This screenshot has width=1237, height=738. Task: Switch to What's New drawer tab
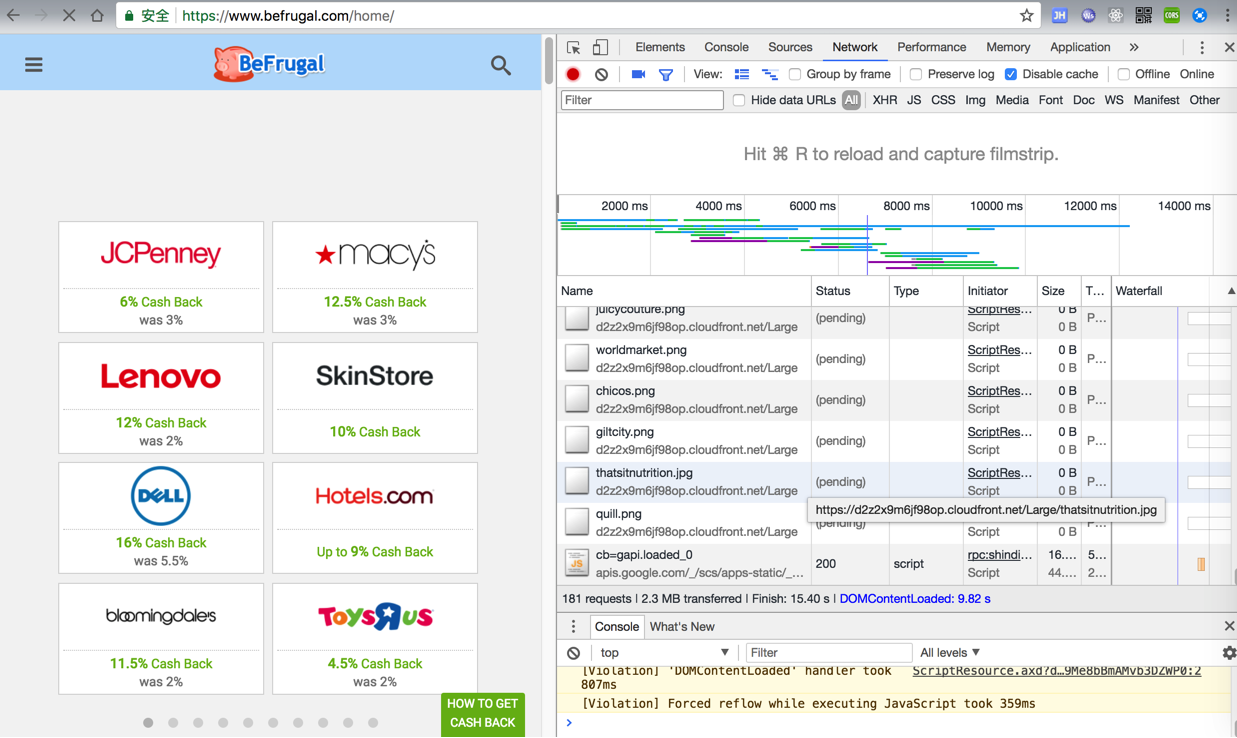click(682, 627)
